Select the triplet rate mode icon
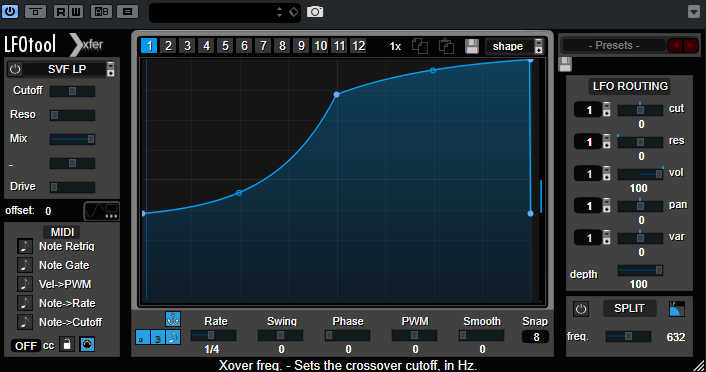The height and width of the screenshot is (372, 706). [158, 337]
